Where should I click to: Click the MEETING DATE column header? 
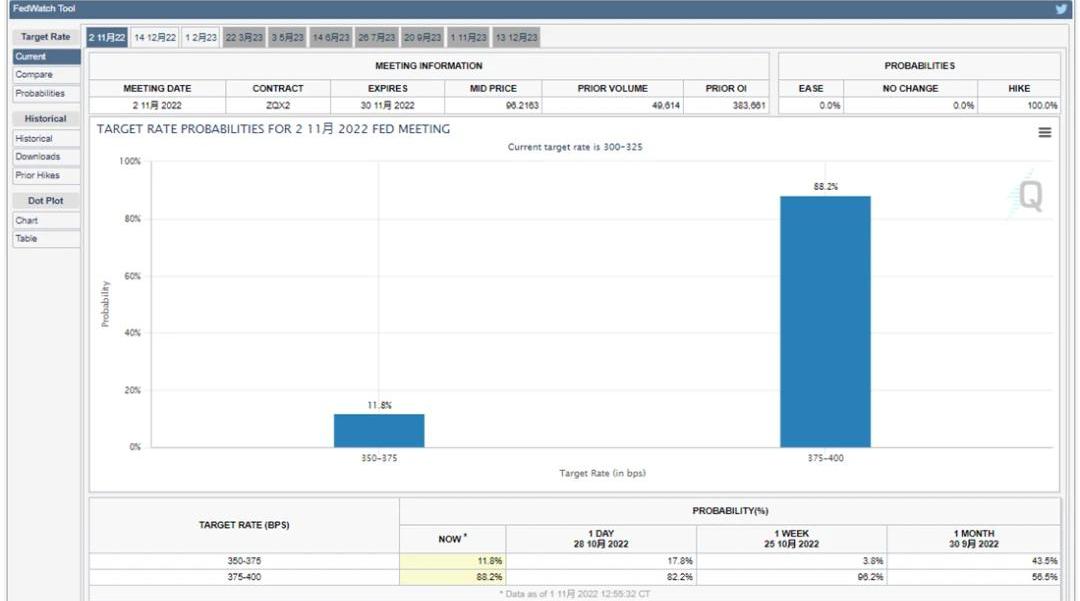click(x=157, y=88)
